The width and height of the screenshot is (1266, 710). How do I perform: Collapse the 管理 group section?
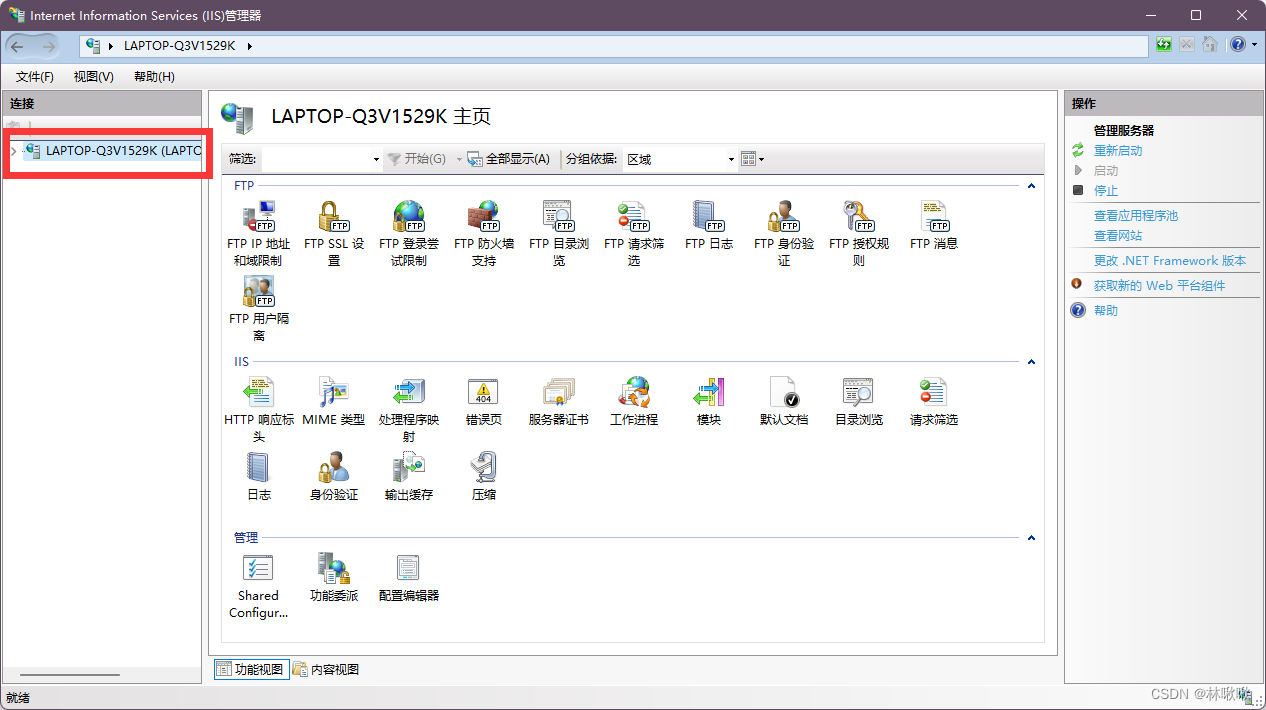pyautogui.click(x=1031, y=538)
